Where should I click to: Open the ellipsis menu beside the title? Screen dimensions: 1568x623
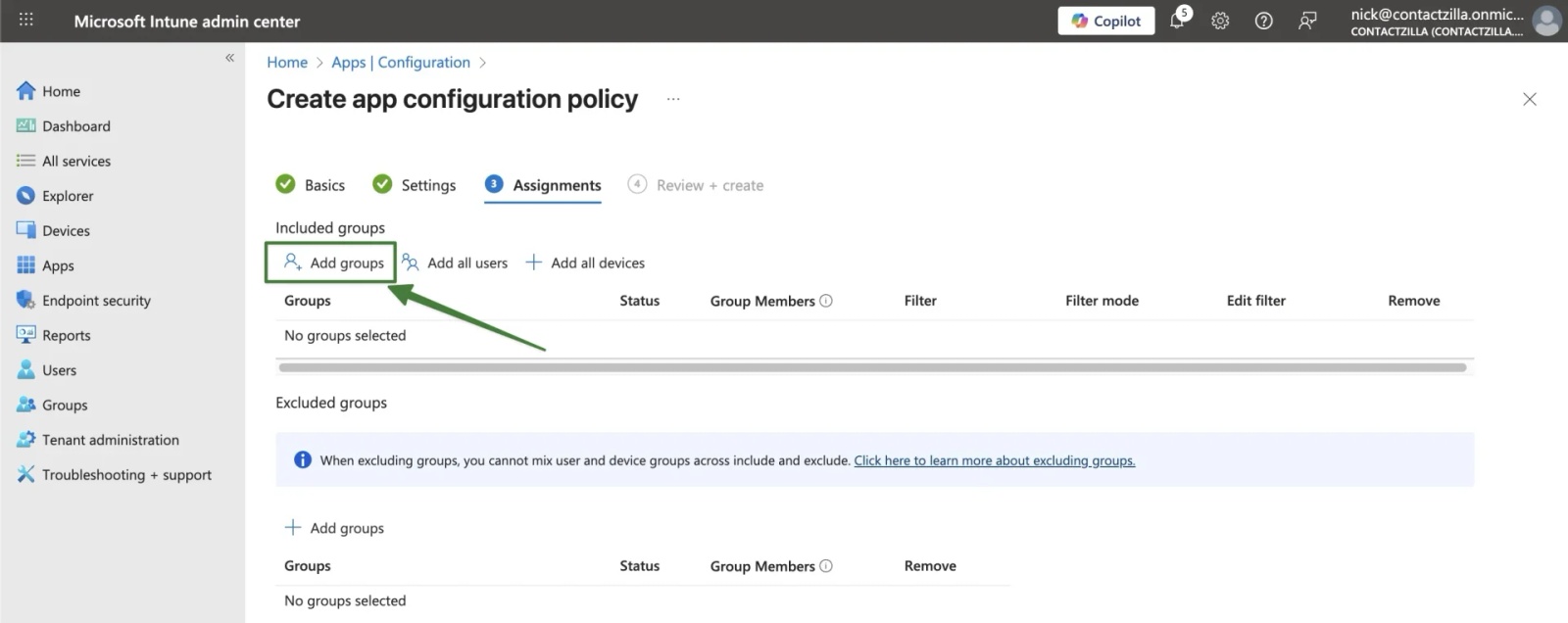click(673, 99)
